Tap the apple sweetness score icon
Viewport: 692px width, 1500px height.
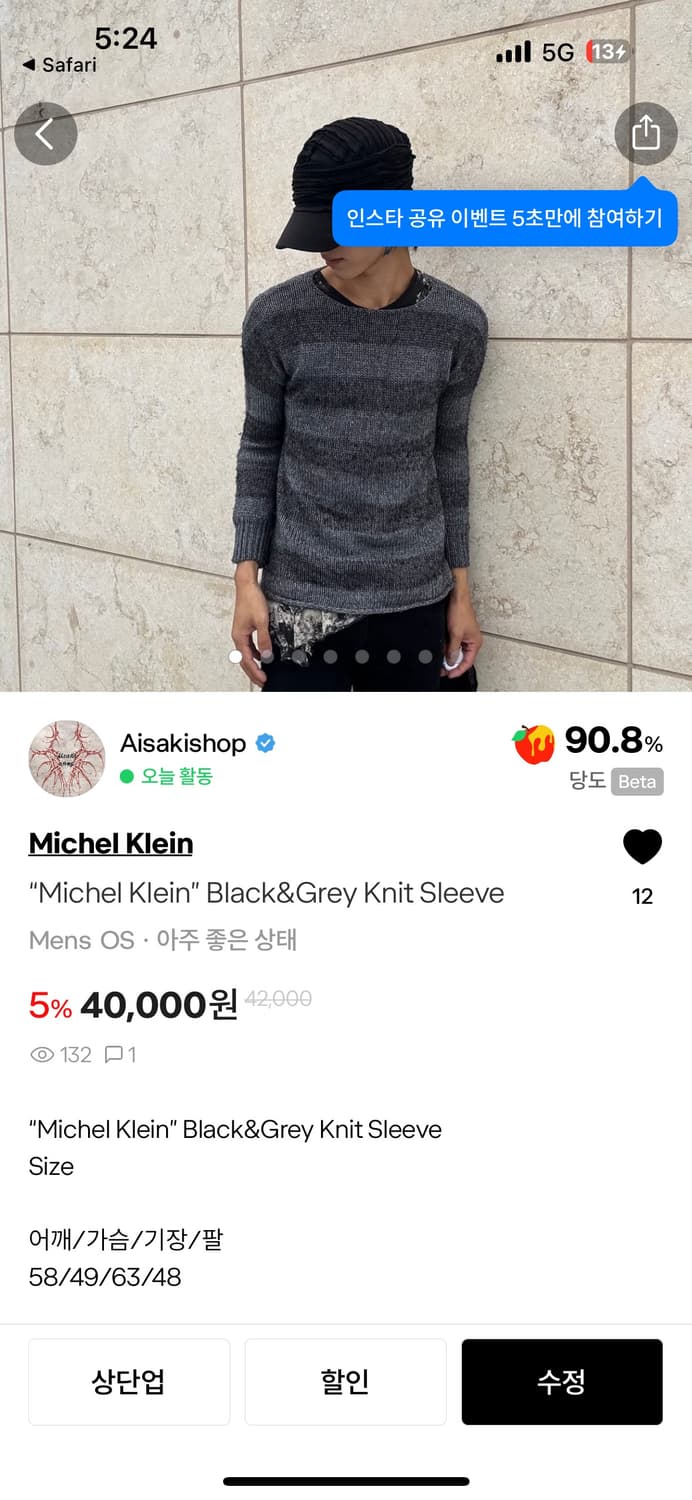pyautogui.click(x=533, y=744)
